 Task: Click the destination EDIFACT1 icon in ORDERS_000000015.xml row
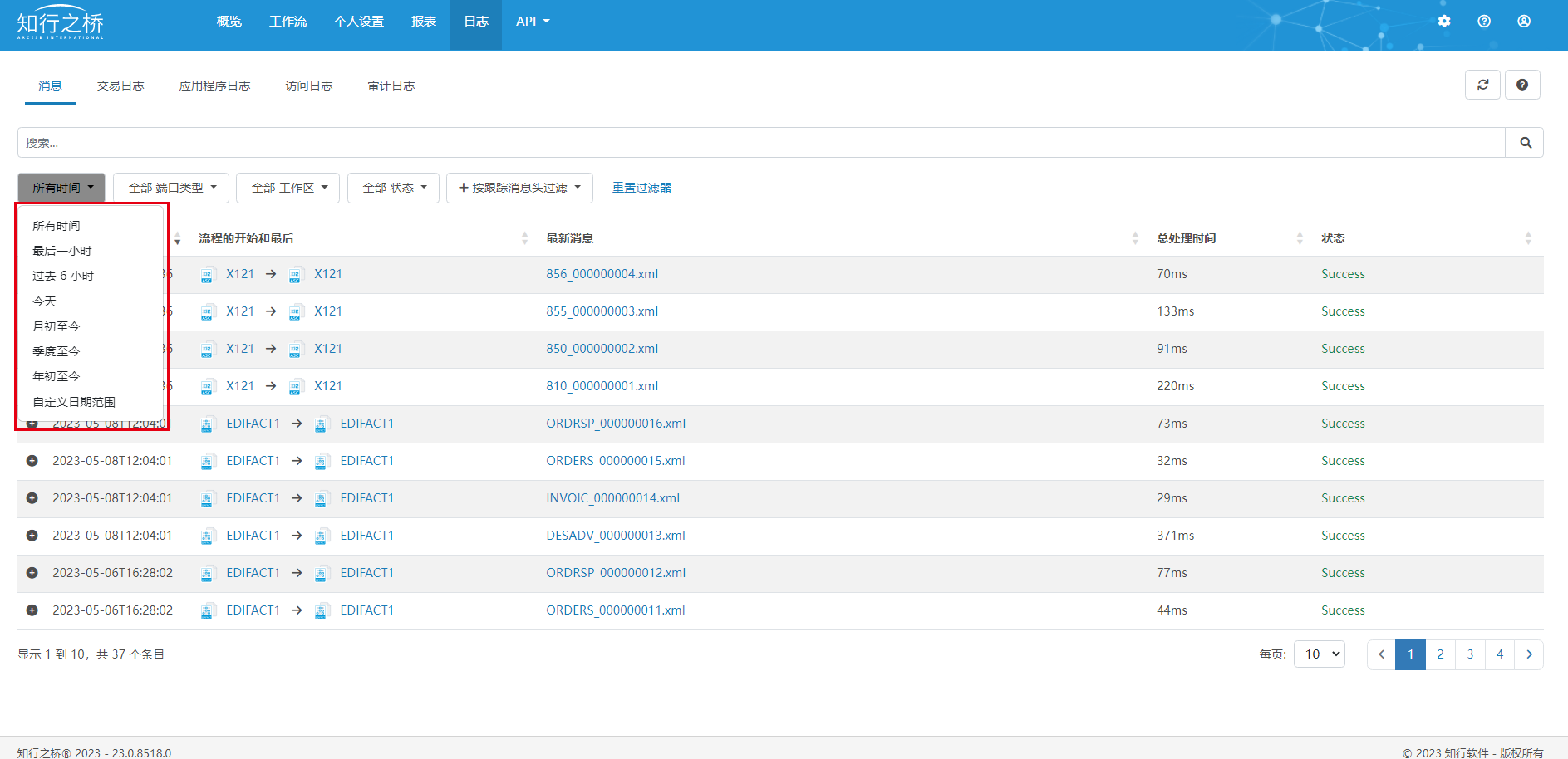[322, 462]
